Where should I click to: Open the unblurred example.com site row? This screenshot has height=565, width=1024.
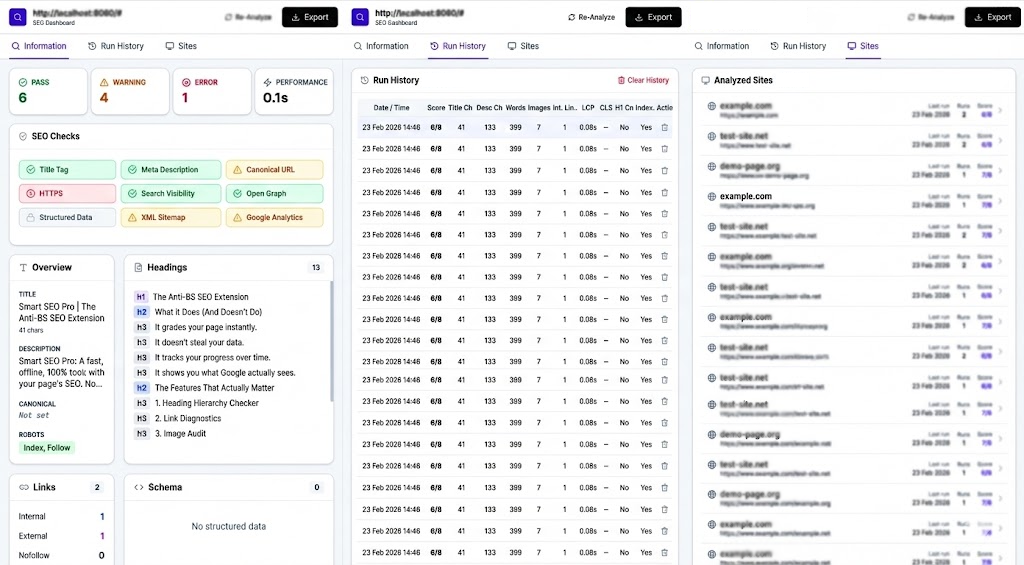point(854,201)
